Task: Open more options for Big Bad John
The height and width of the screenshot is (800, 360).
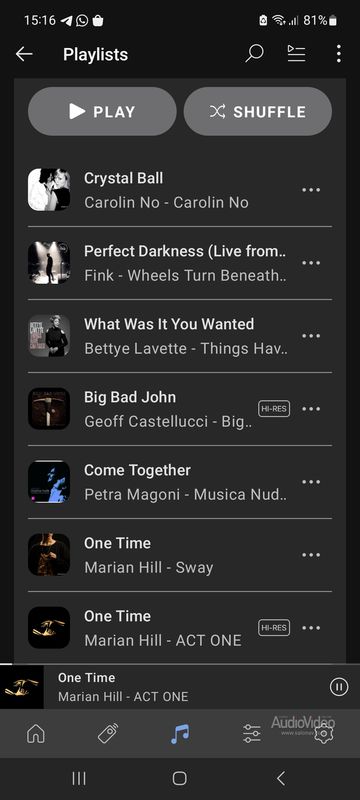Action: click(311, 409)
